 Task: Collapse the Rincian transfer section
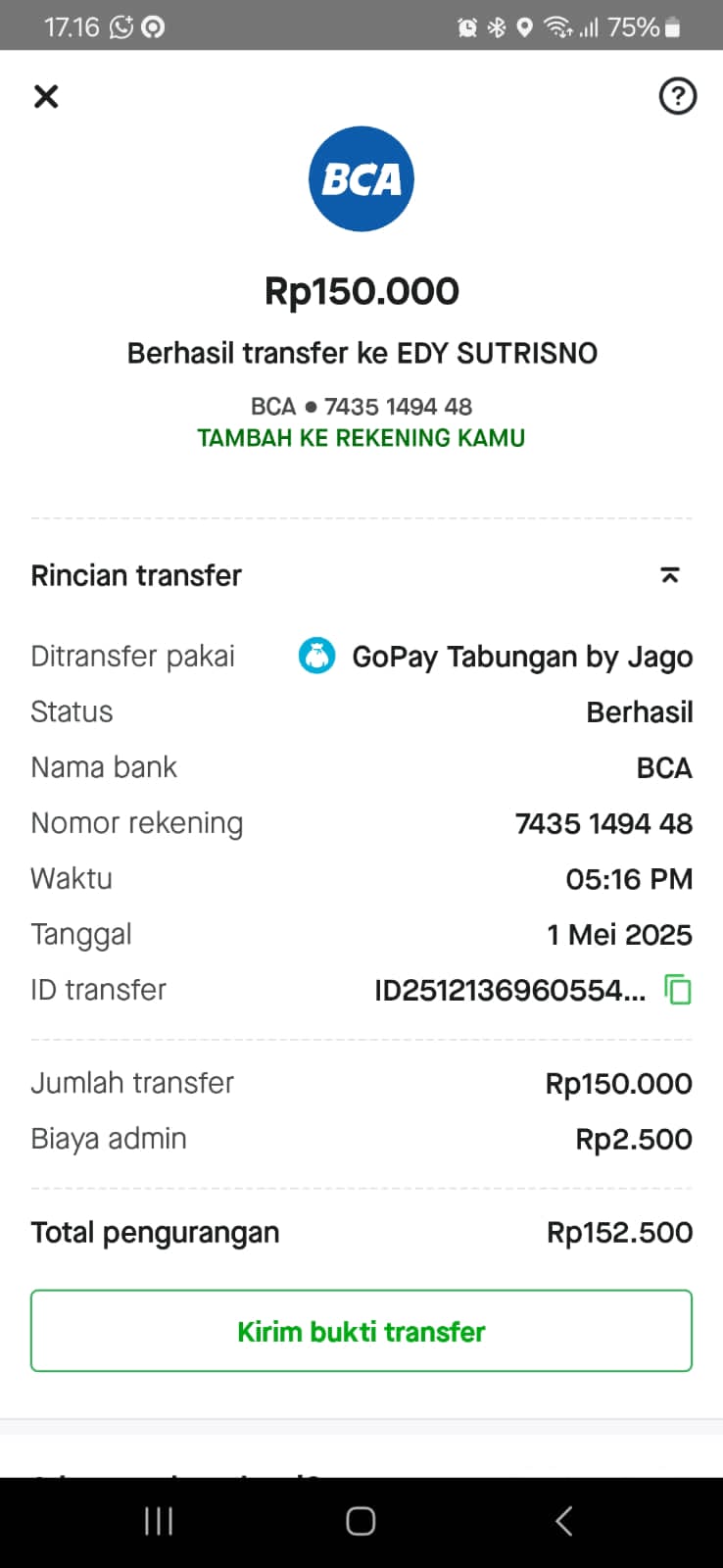(670, 575)
